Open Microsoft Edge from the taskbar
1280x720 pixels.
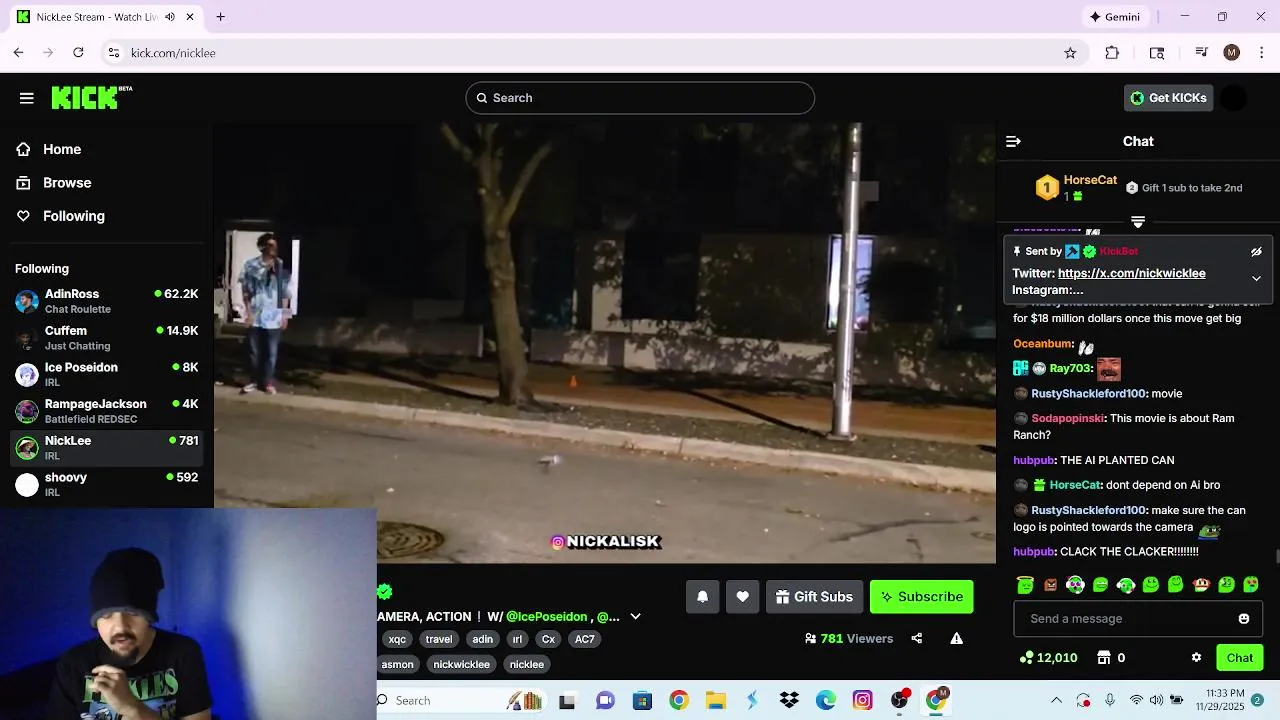[x=826, y=701]
